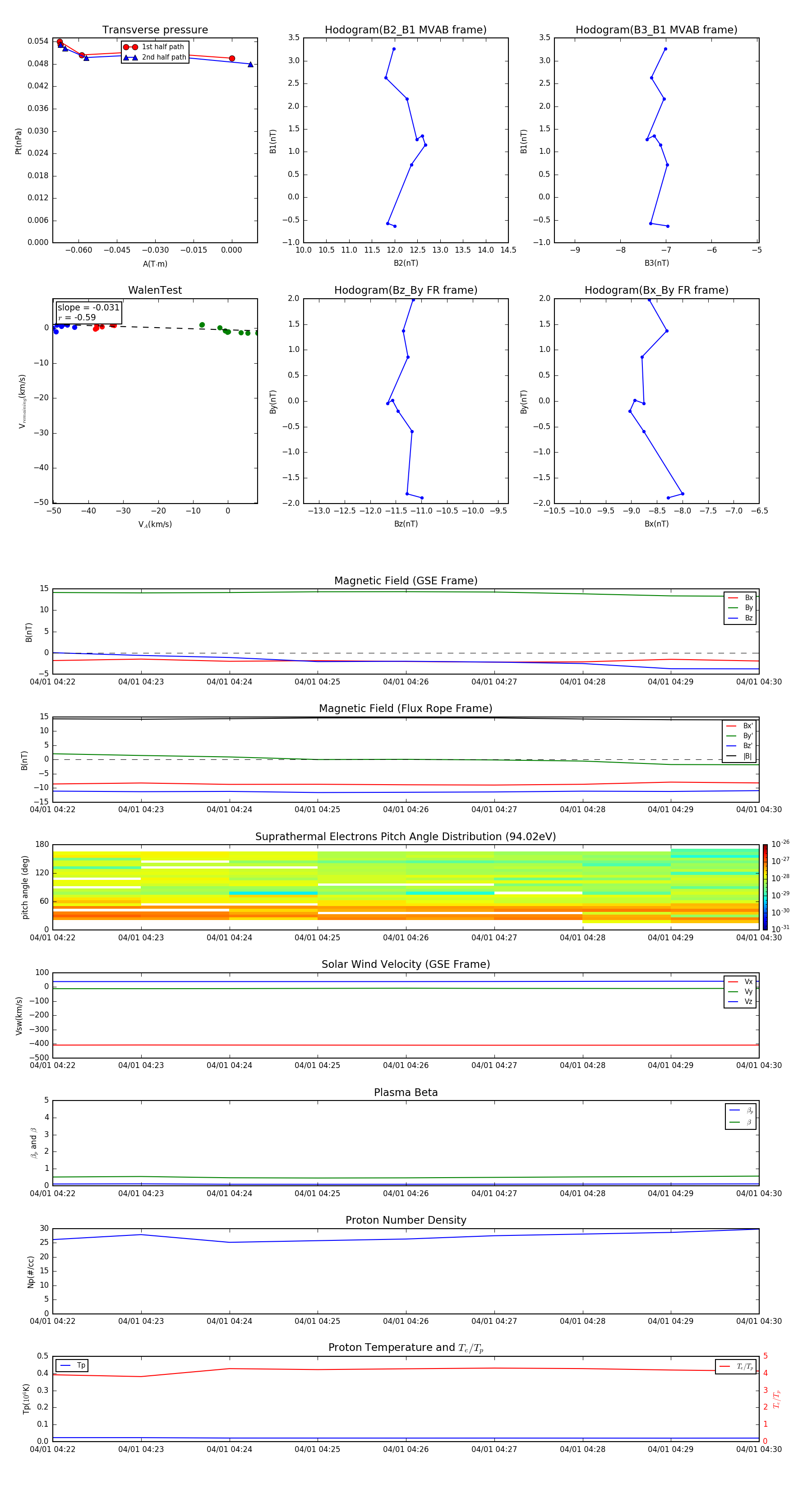Click the 'Hodogram(Bx_By FR frame)' title
Image resolution: width=812 pixels, height=1489 pixels.
656,290
